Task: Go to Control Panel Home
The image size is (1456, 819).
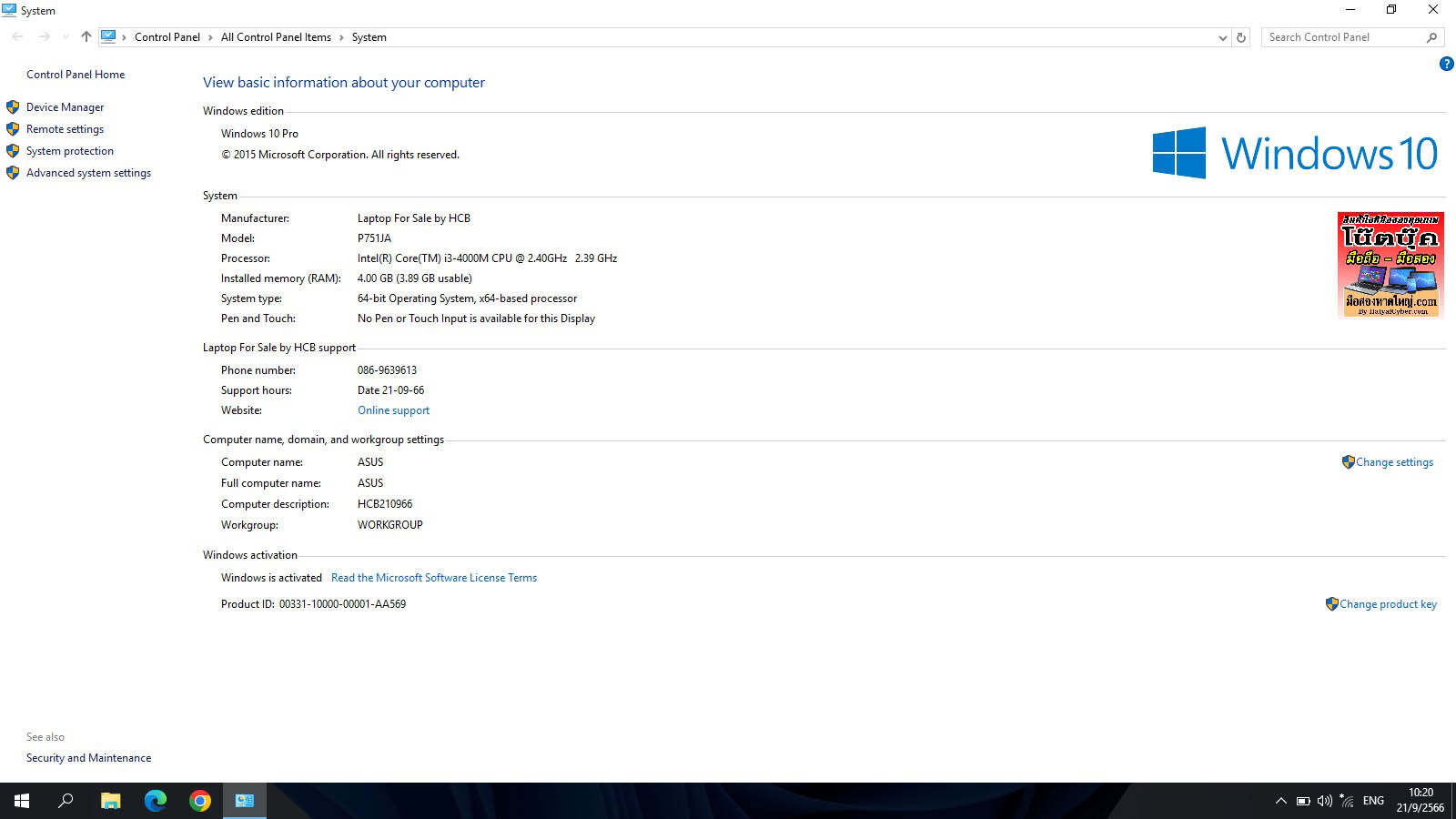Action: (x=76, y=75)
